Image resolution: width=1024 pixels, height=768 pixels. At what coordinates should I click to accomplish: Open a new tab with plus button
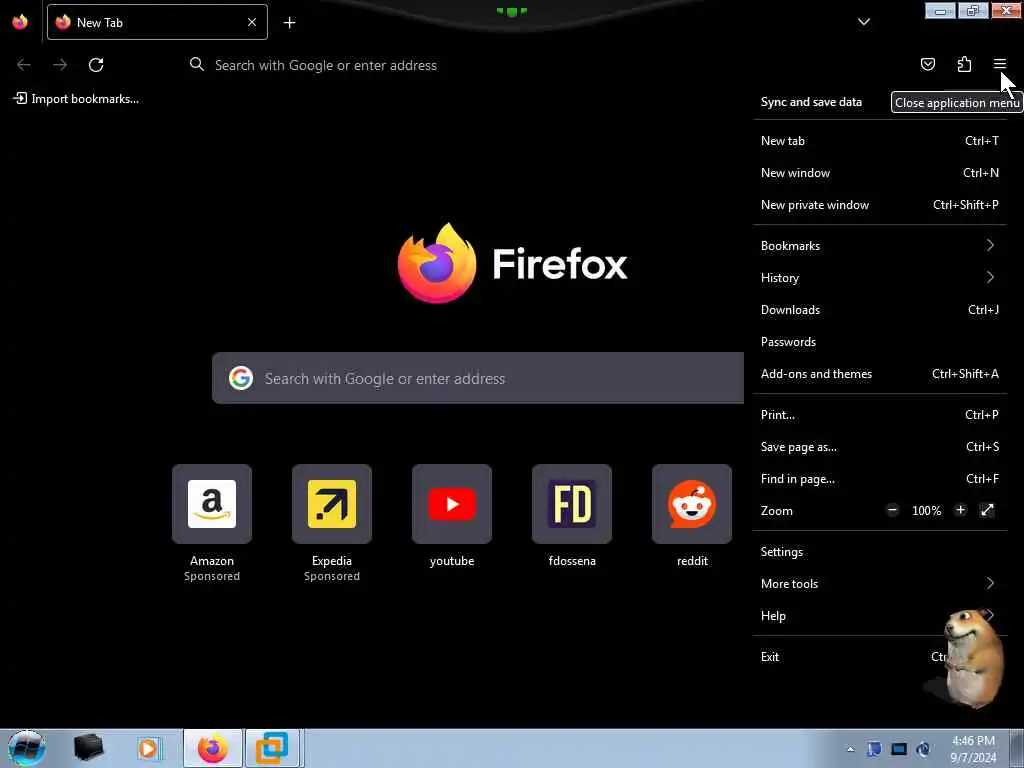289,22
